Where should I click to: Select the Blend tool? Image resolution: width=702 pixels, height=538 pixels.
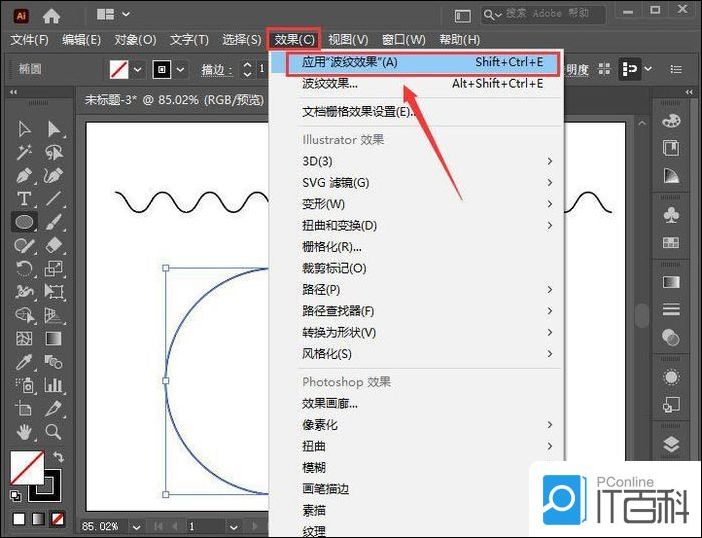pyautogui.click(x=54, y=362)
